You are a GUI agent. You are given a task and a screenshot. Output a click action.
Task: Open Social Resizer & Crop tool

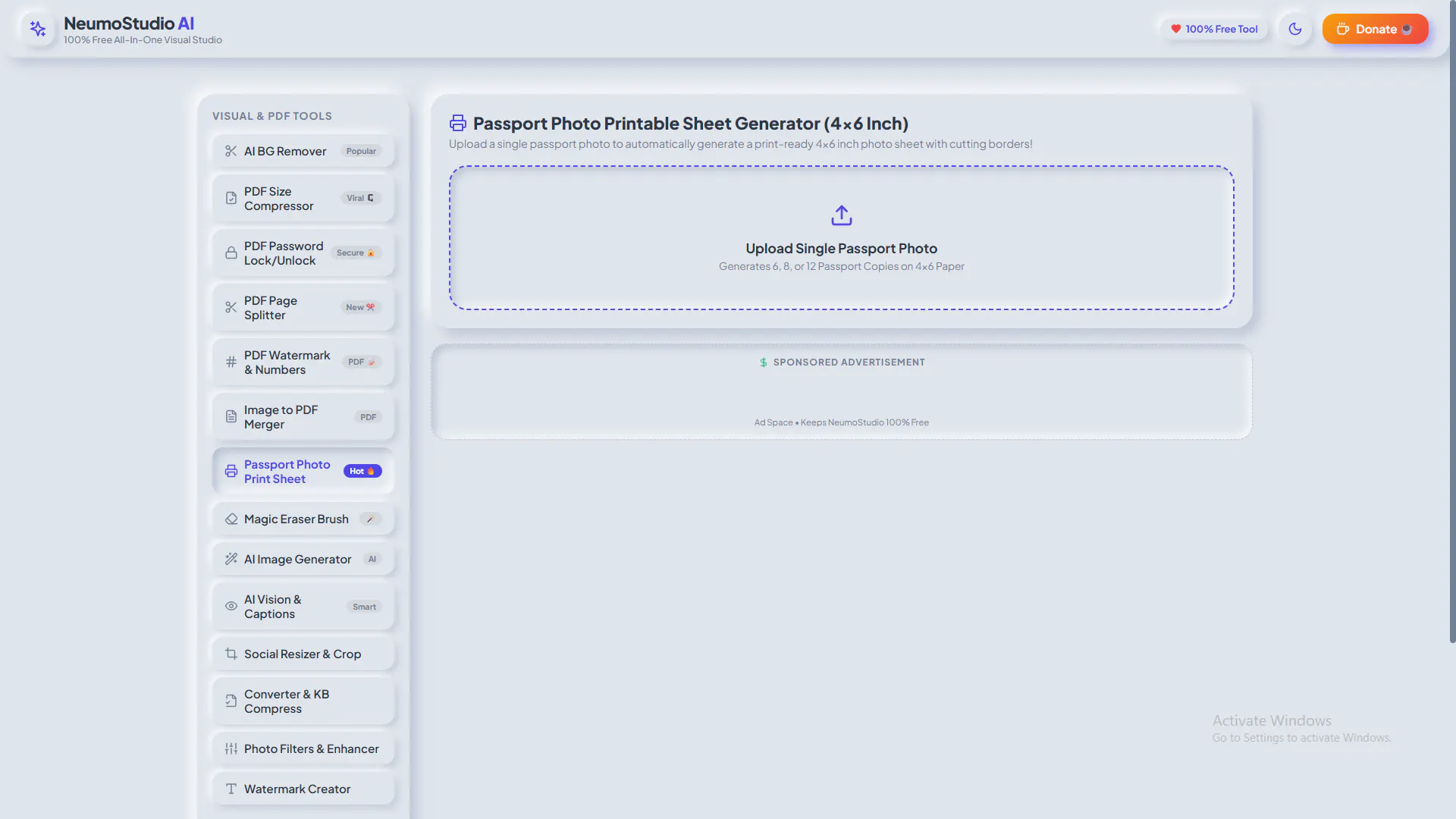(x=303, y=654)
